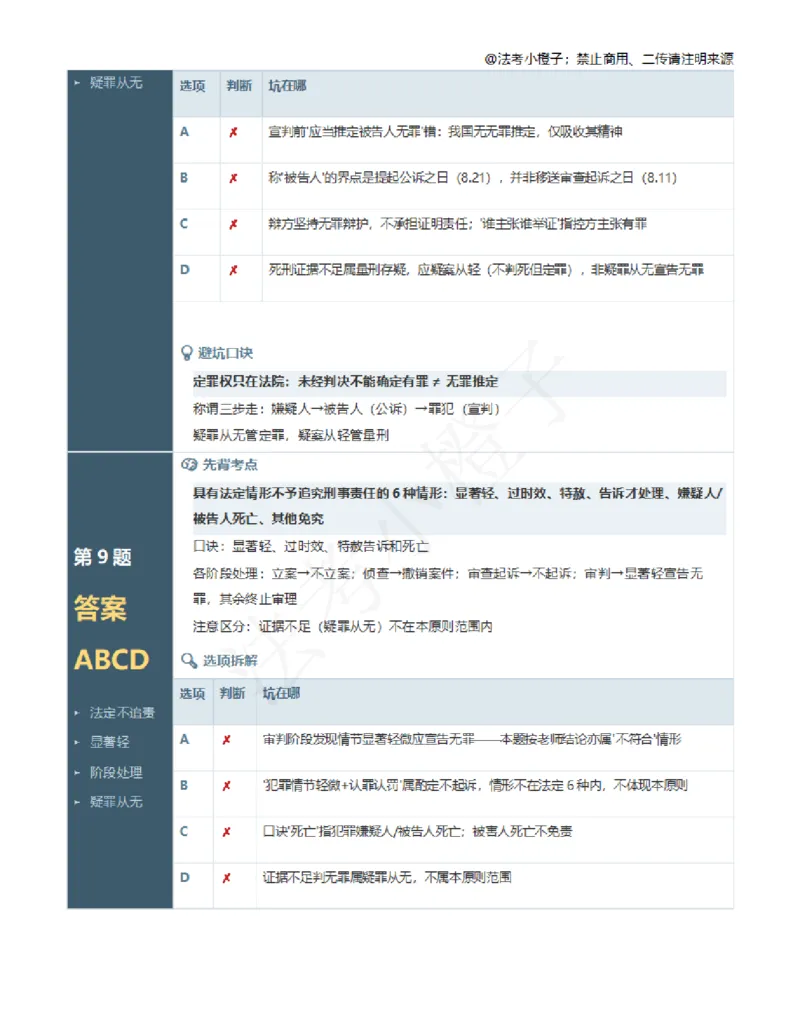Select the 阶段处理 sidebar keyword
The height and width of the screenshot is (1035, 800).
(x=116, y=772)
